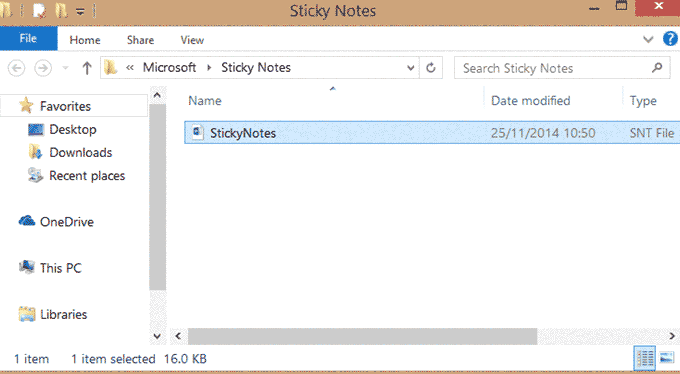Open Downloads in the navigation pane
This screenshot has height=374, width=680.
81,153
